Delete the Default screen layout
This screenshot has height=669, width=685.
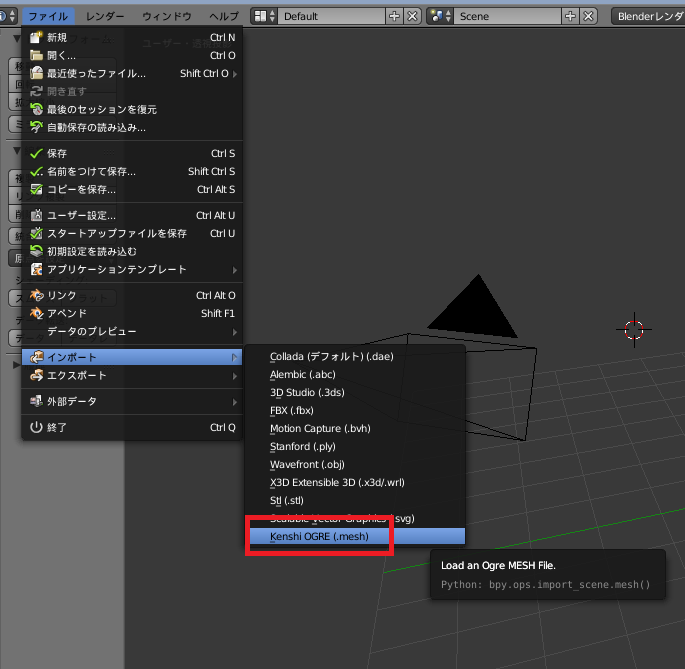coord(412,17)
